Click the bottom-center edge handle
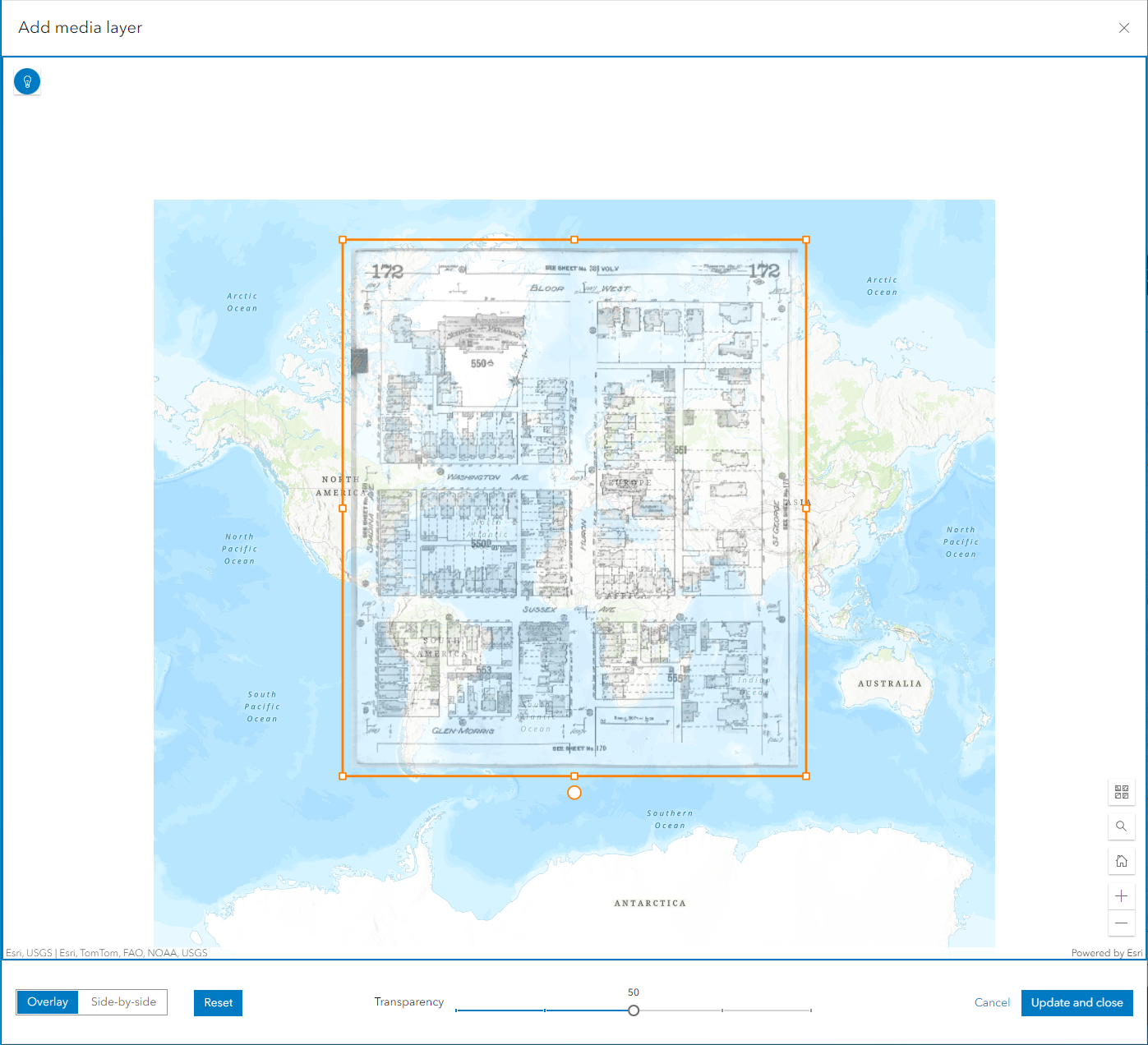This screenshot has height=1045, width=1148. [574, 776]
